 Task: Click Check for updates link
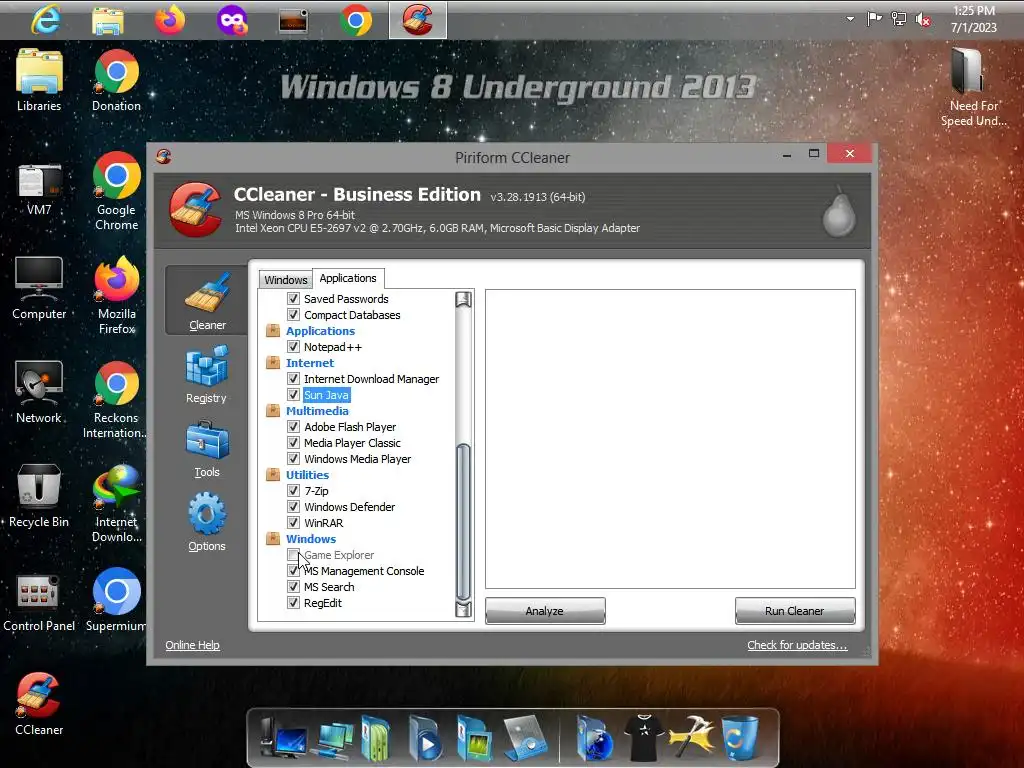pos(797,645)
